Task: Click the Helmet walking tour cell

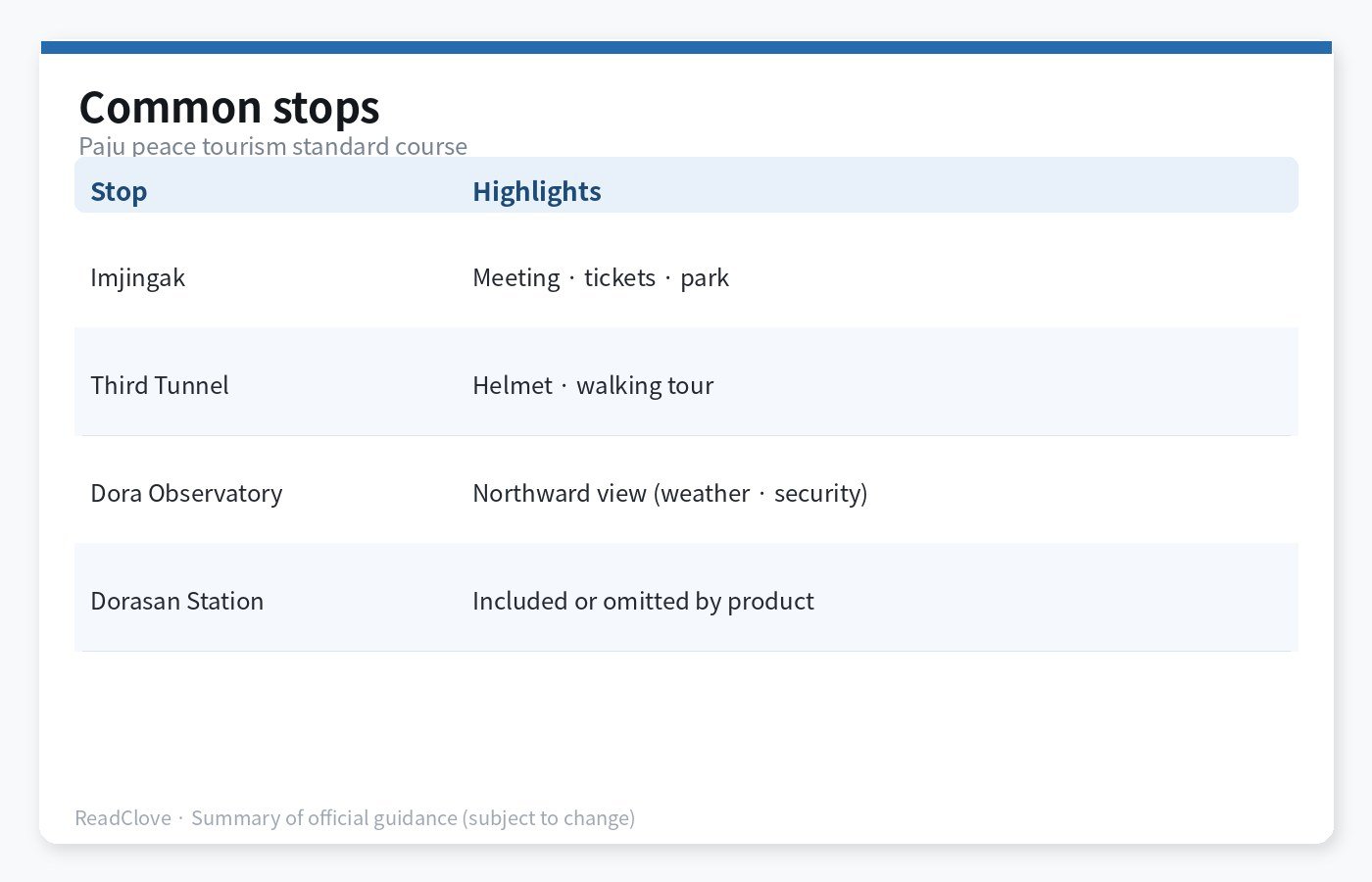Action: click(593, 385)
